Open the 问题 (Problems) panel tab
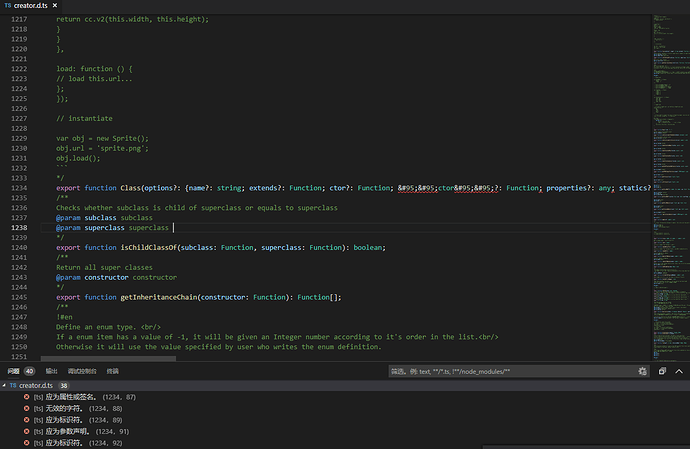 pos(13,371)
